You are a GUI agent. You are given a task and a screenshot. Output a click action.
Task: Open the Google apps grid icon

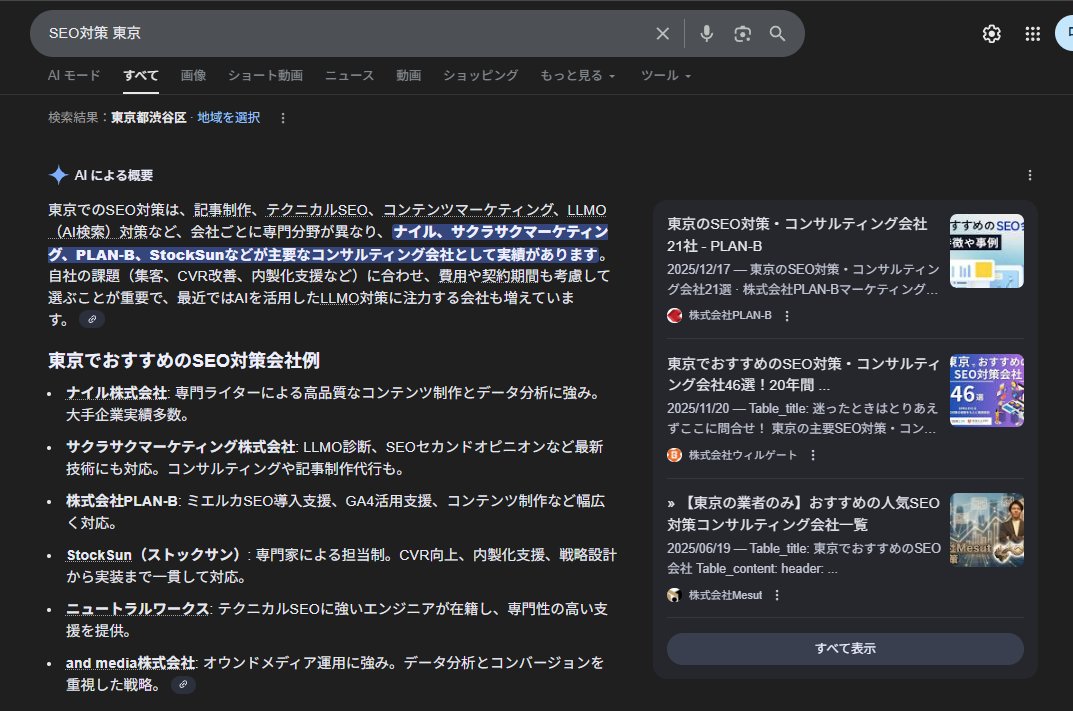pos(1032,33)
